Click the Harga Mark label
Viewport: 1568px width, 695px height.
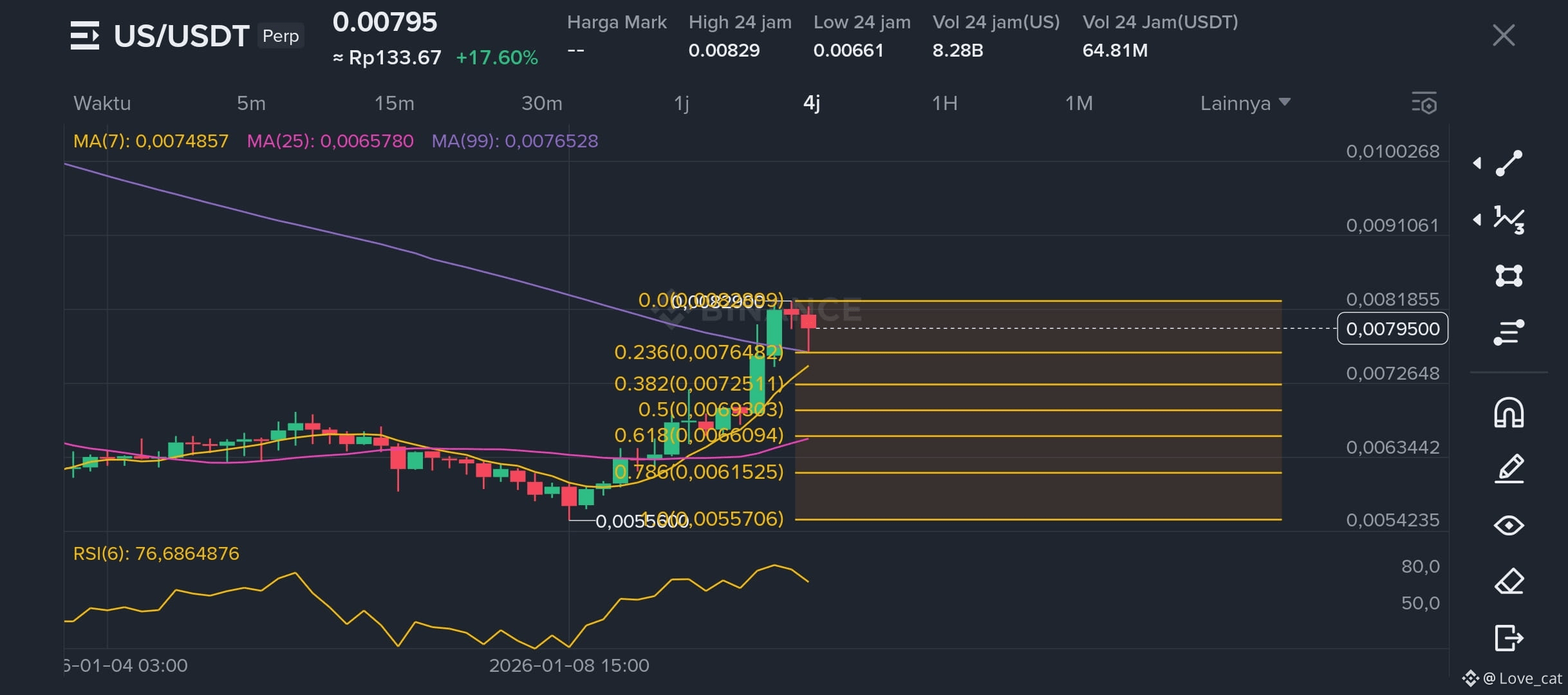pyautogui.click(x=617, y=23)
